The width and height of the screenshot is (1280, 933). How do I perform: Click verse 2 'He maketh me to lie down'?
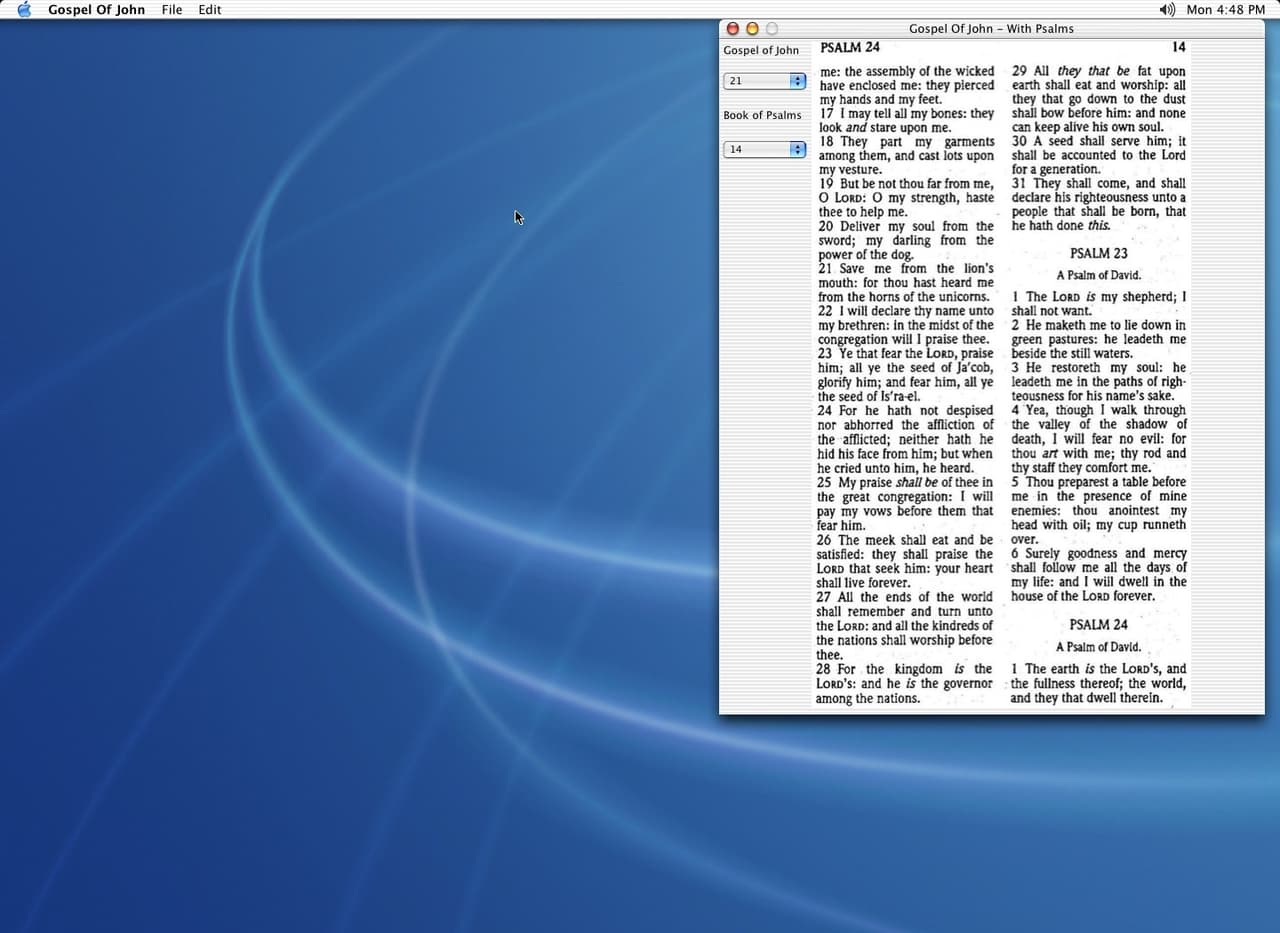click(x=1099, y=339)
